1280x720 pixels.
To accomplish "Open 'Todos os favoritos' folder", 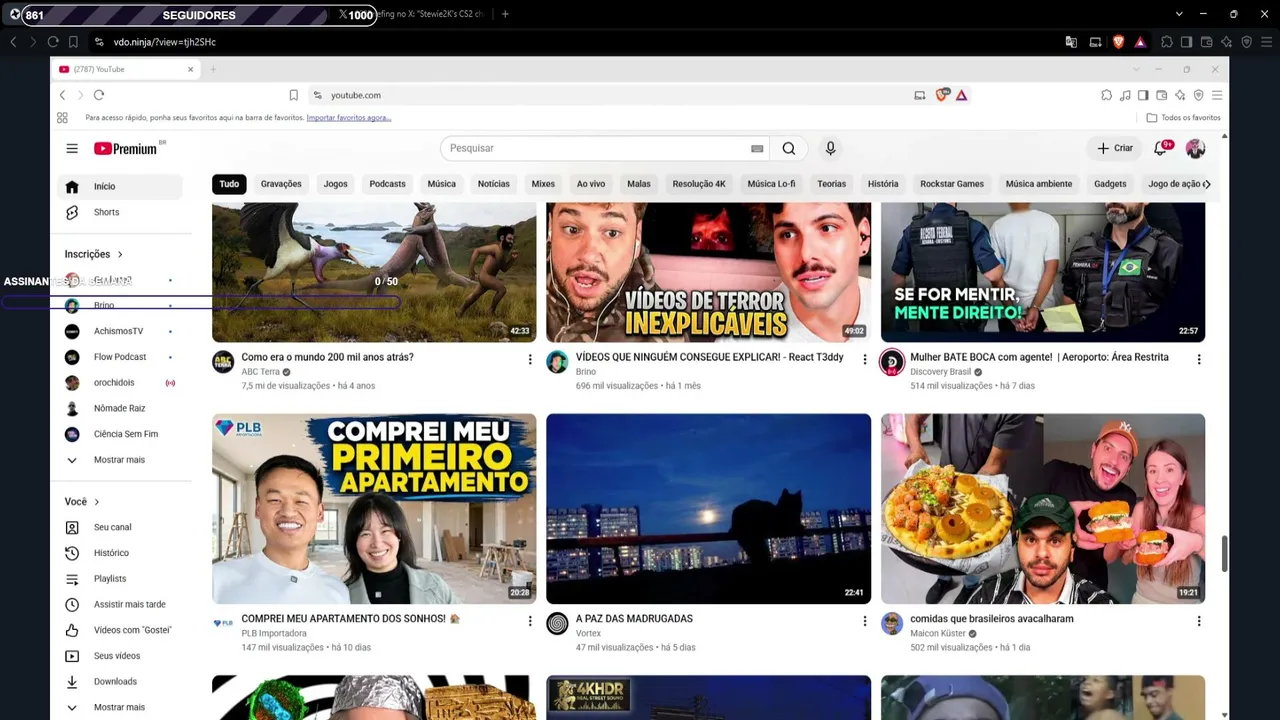I will [x=1183, y=118].
